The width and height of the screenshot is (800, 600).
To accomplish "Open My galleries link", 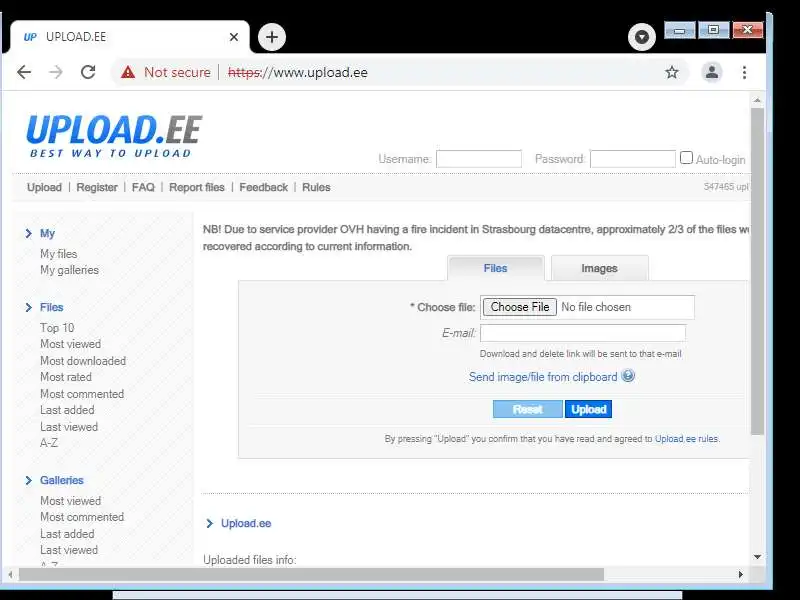I will tap(69, 270).
